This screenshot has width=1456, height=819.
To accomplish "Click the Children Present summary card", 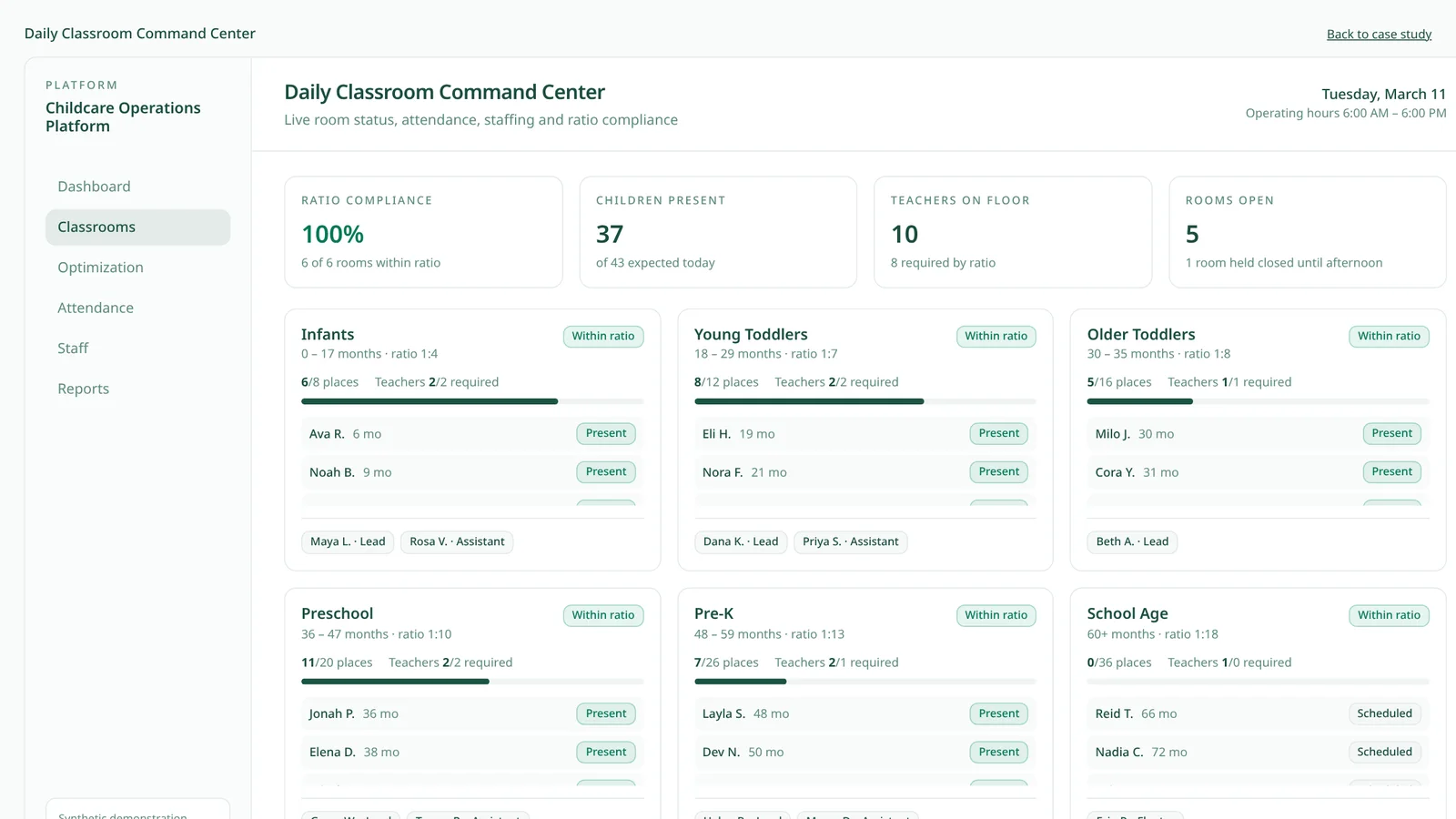I will pyautogui.click(x=718, y=232).
